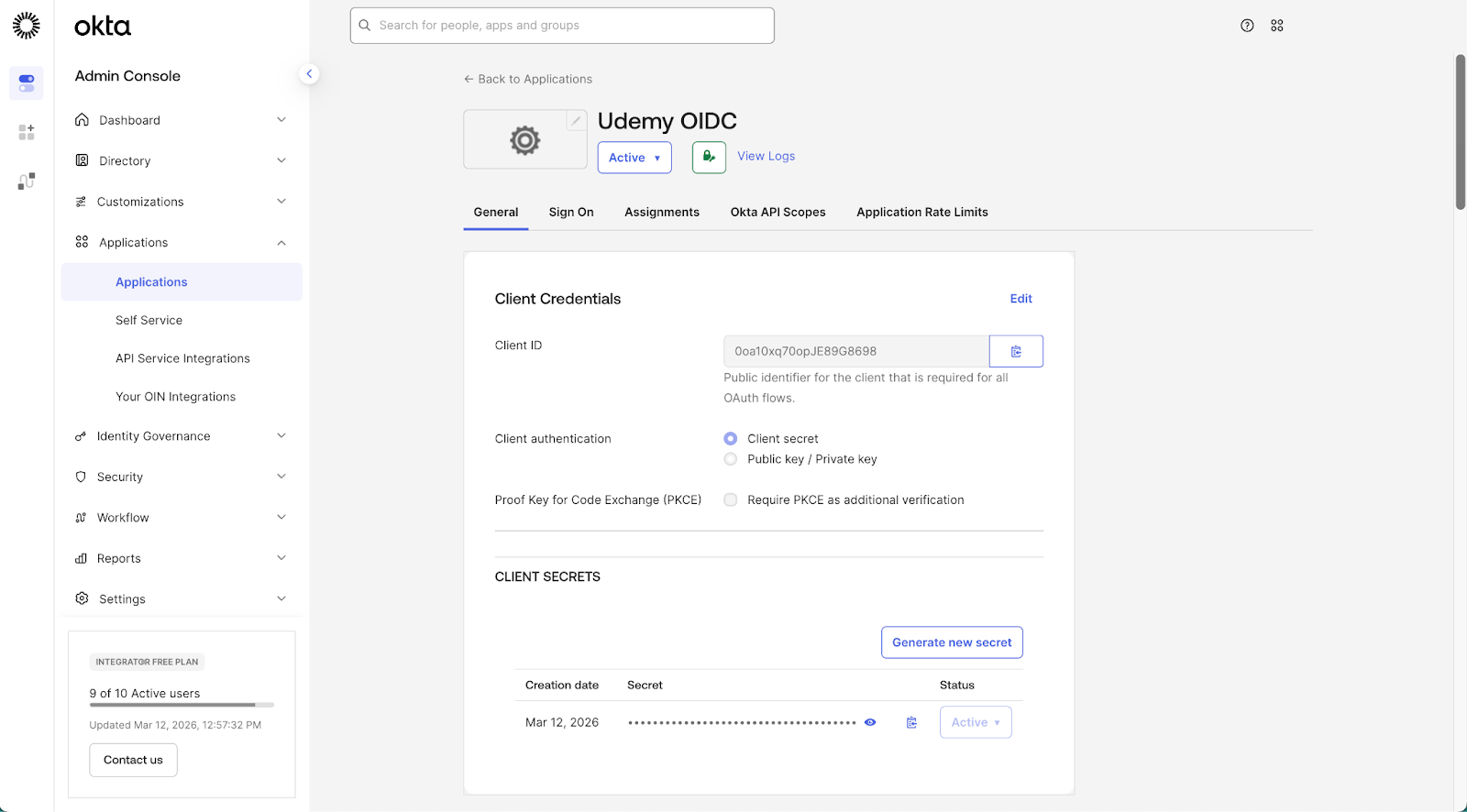Expand the Customizations menu chevron

coord(281,202)
